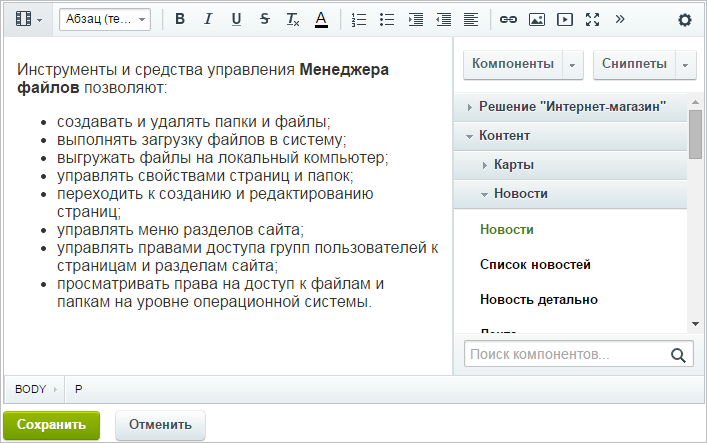Insert a numbered list

360,19
